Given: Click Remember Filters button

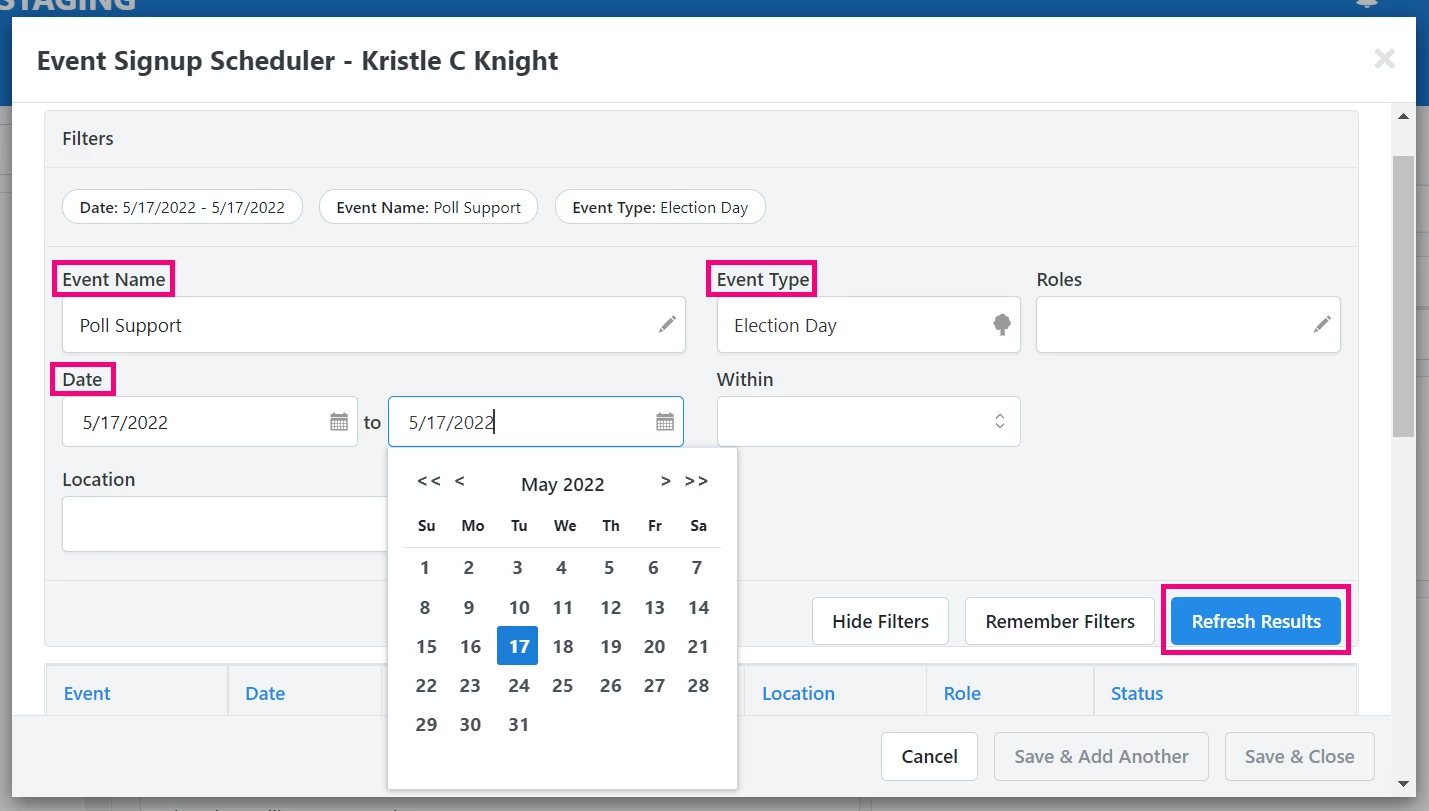Looking at the screenshot, I should click(1060, 621).
